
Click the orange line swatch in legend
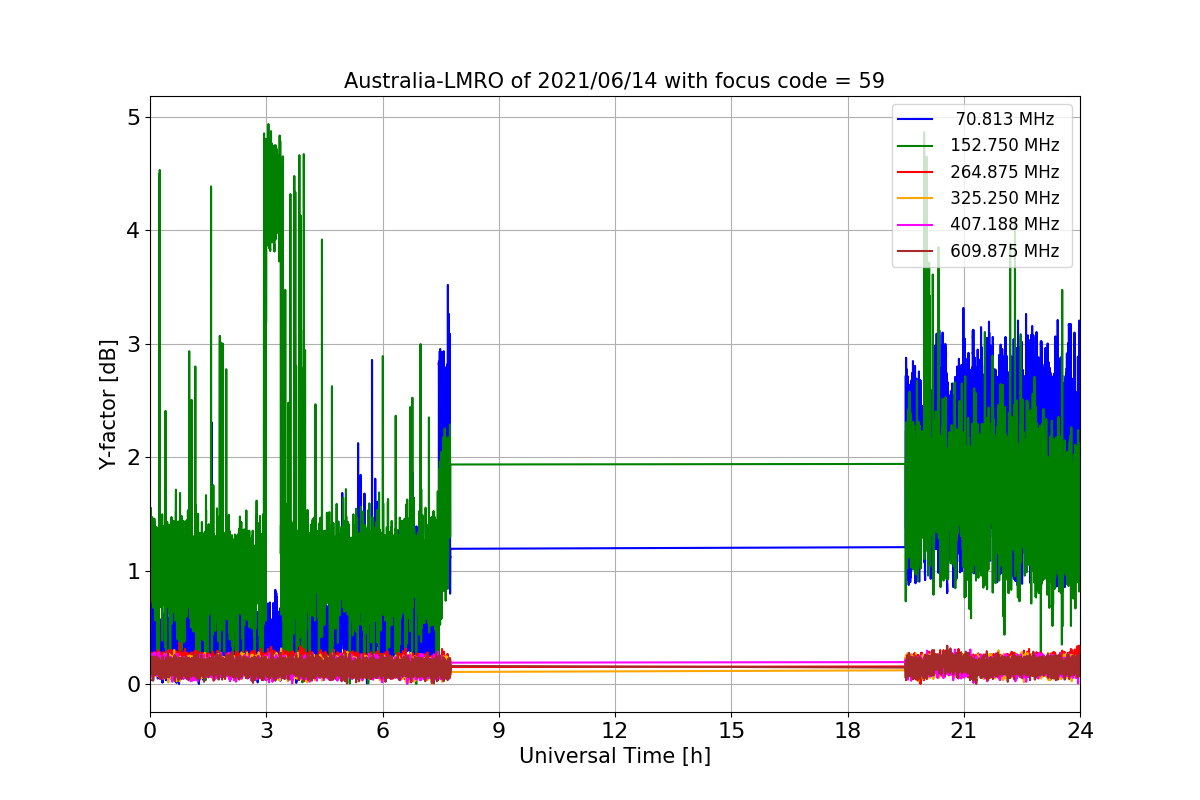pyautogui.click(x=916, y=199)
